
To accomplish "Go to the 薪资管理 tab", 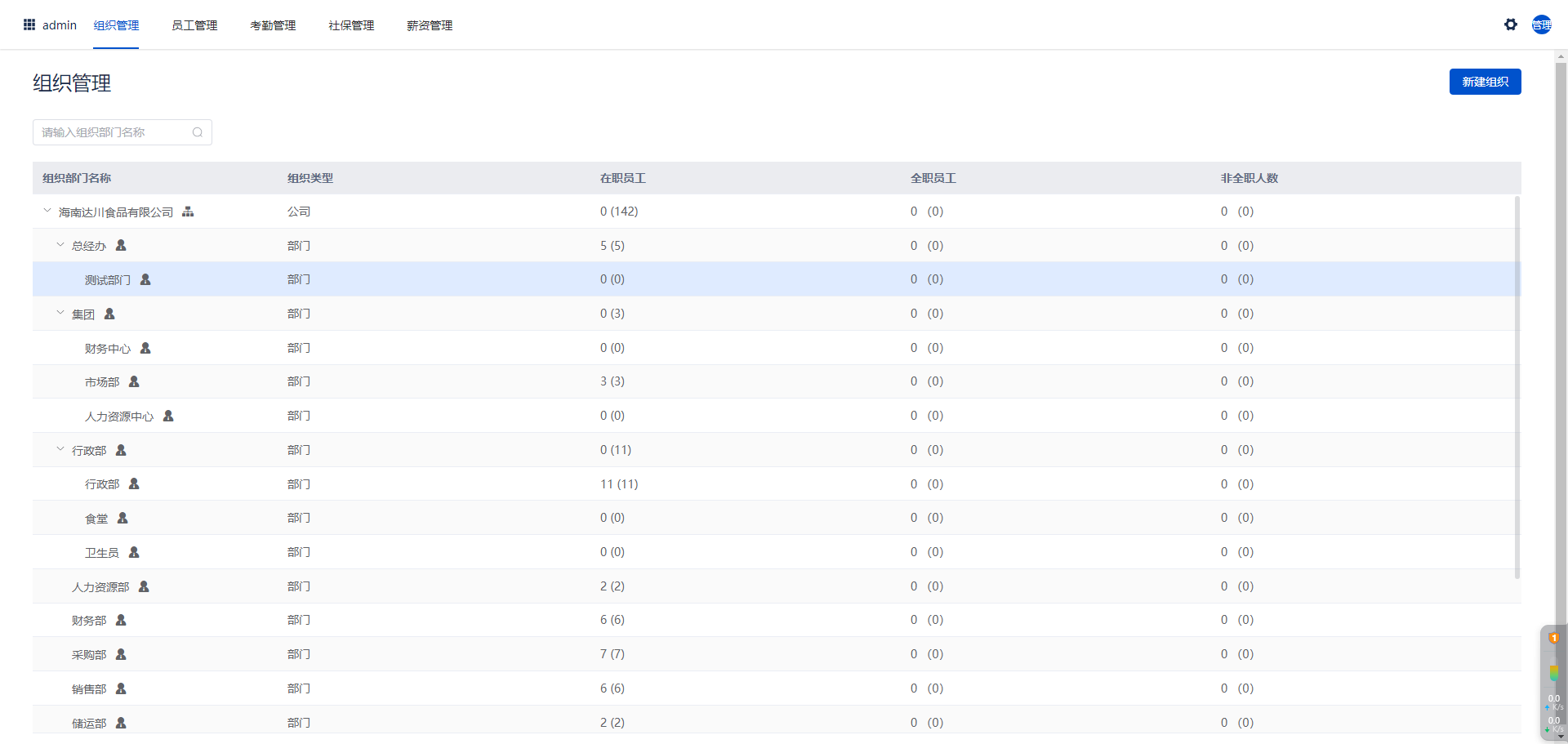I will [x=430, y=25].
